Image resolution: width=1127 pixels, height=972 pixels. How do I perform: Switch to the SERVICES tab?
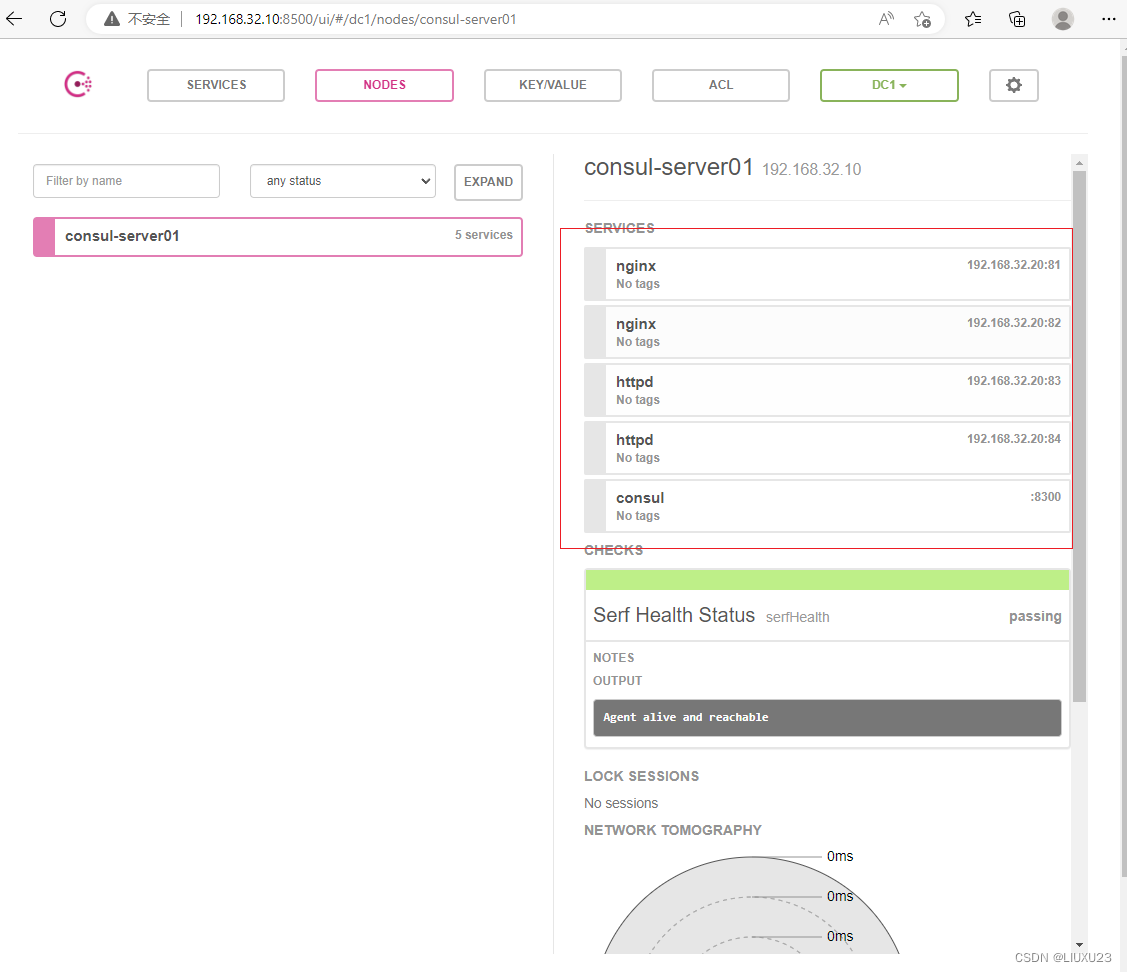coord(216,86)
